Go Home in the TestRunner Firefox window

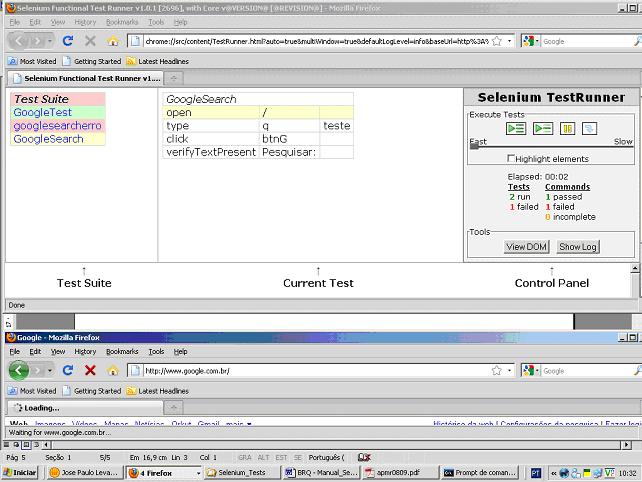click(x=113, y=41)
